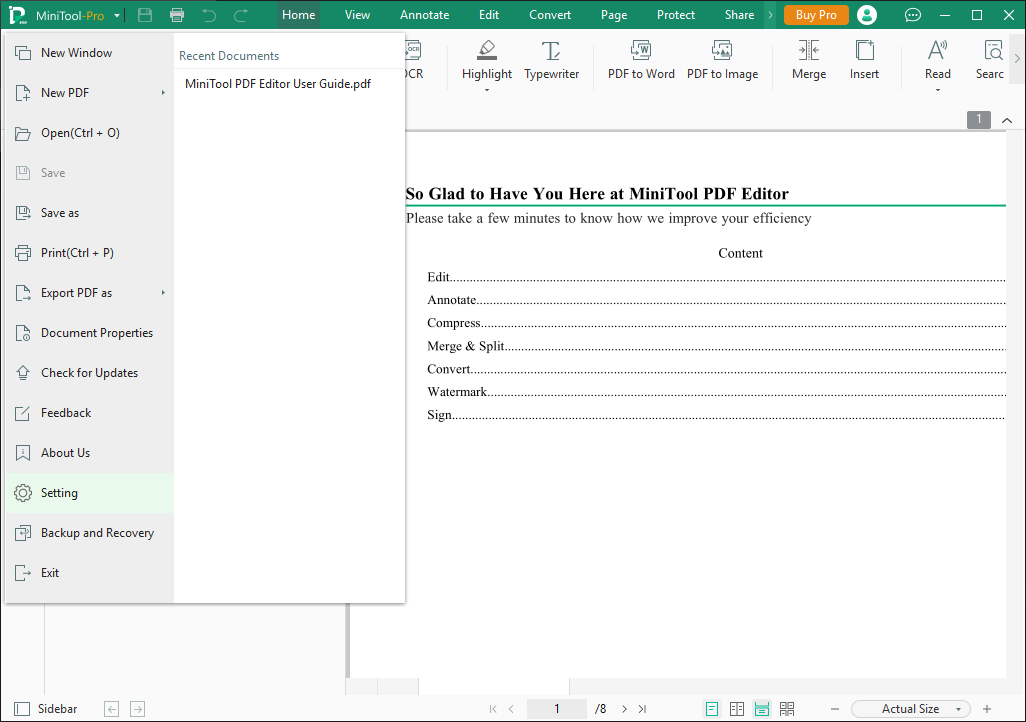Open the Actual Size zoom dropdown
This screenshot has height=722, width=1026.
click(910, 709)
